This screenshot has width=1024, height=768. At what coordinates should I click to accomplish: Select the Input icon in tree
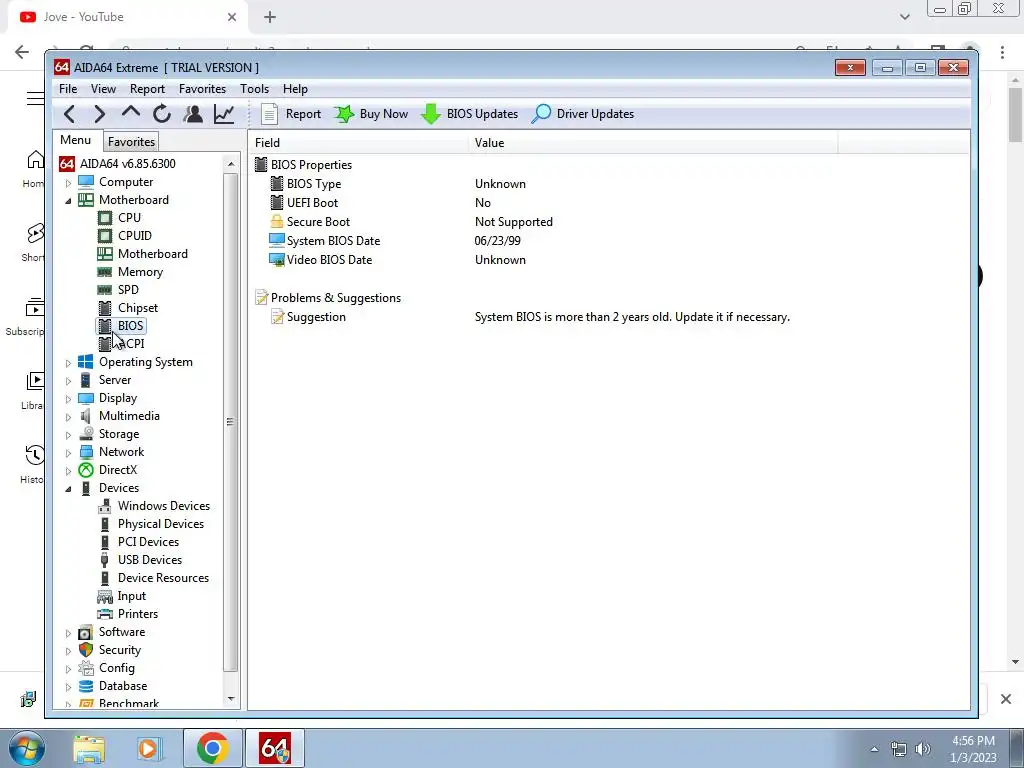[104, 596]
